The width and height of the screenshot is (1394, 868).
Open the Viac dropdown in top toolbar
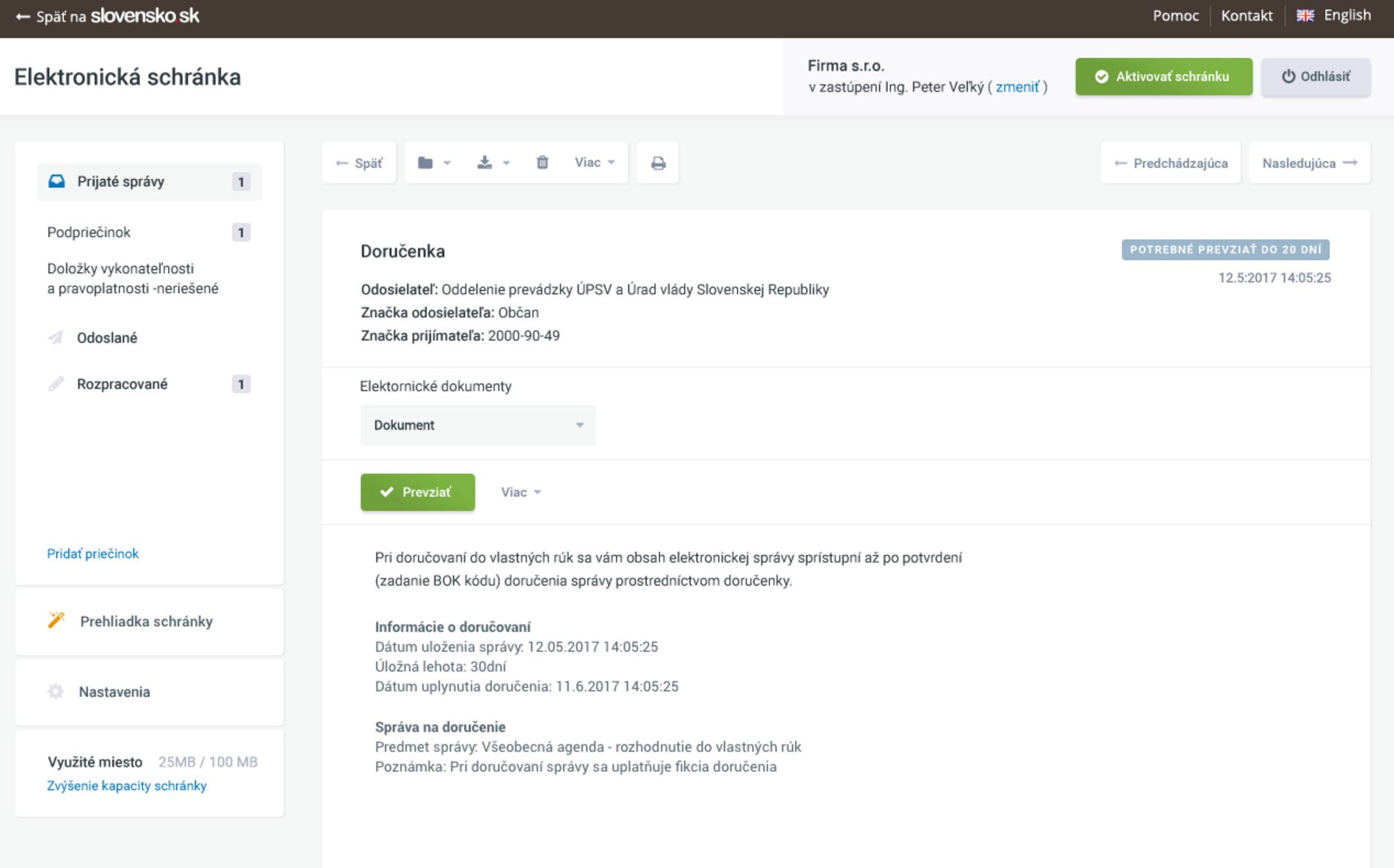[x=594, y=163]
